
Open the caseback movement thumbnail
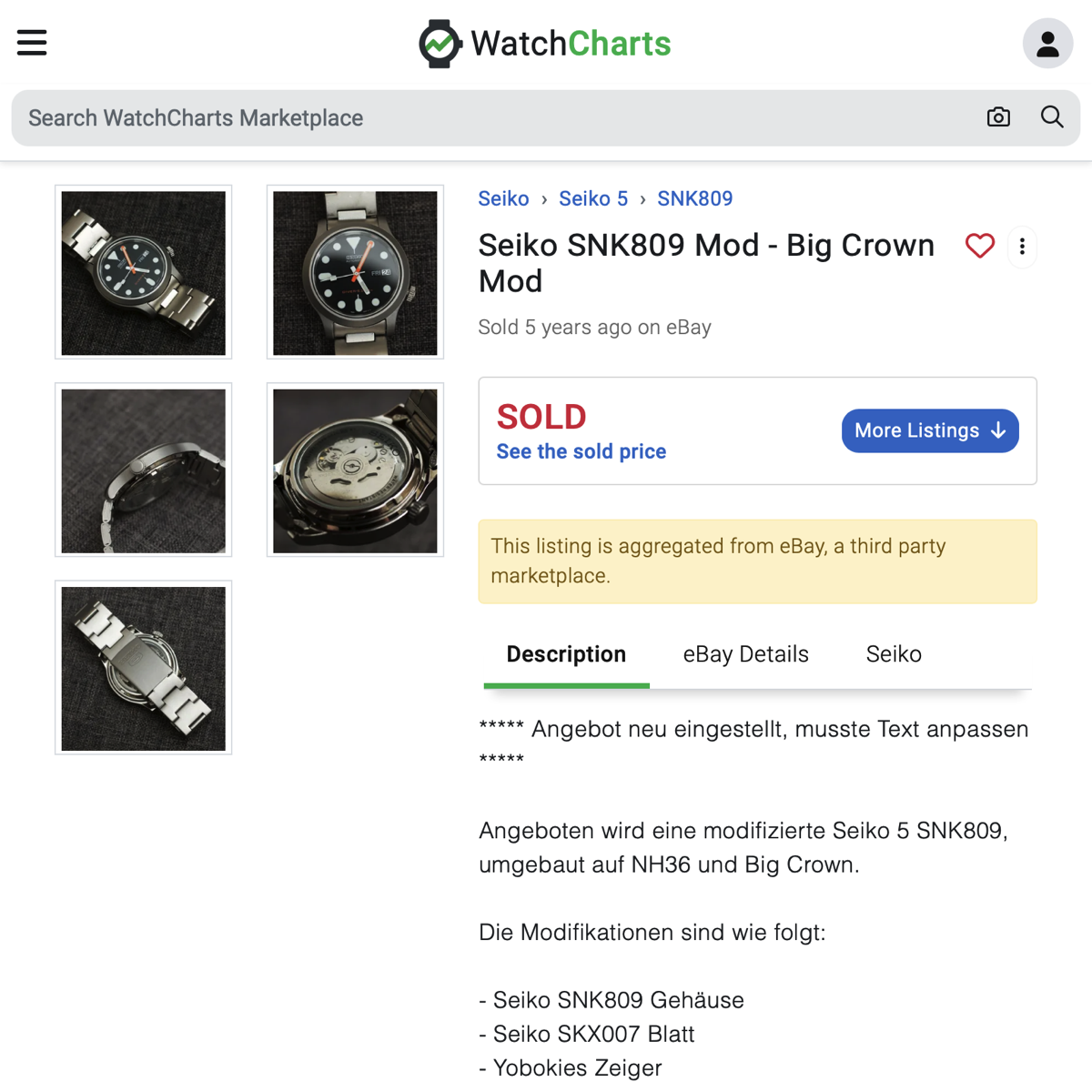355,470
